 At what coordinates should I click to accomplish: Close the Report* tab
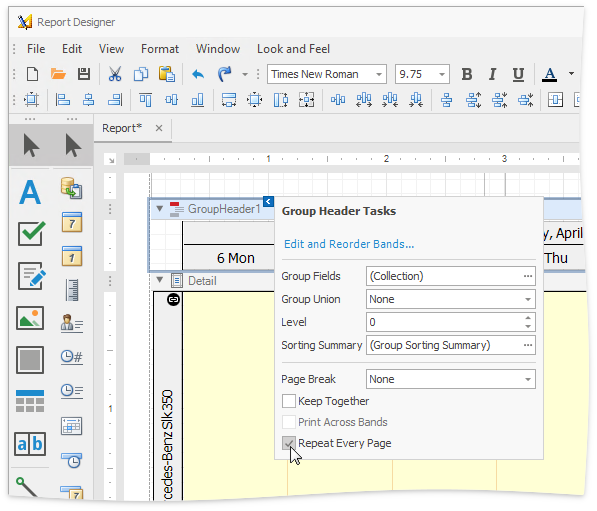tap(159, 128)
